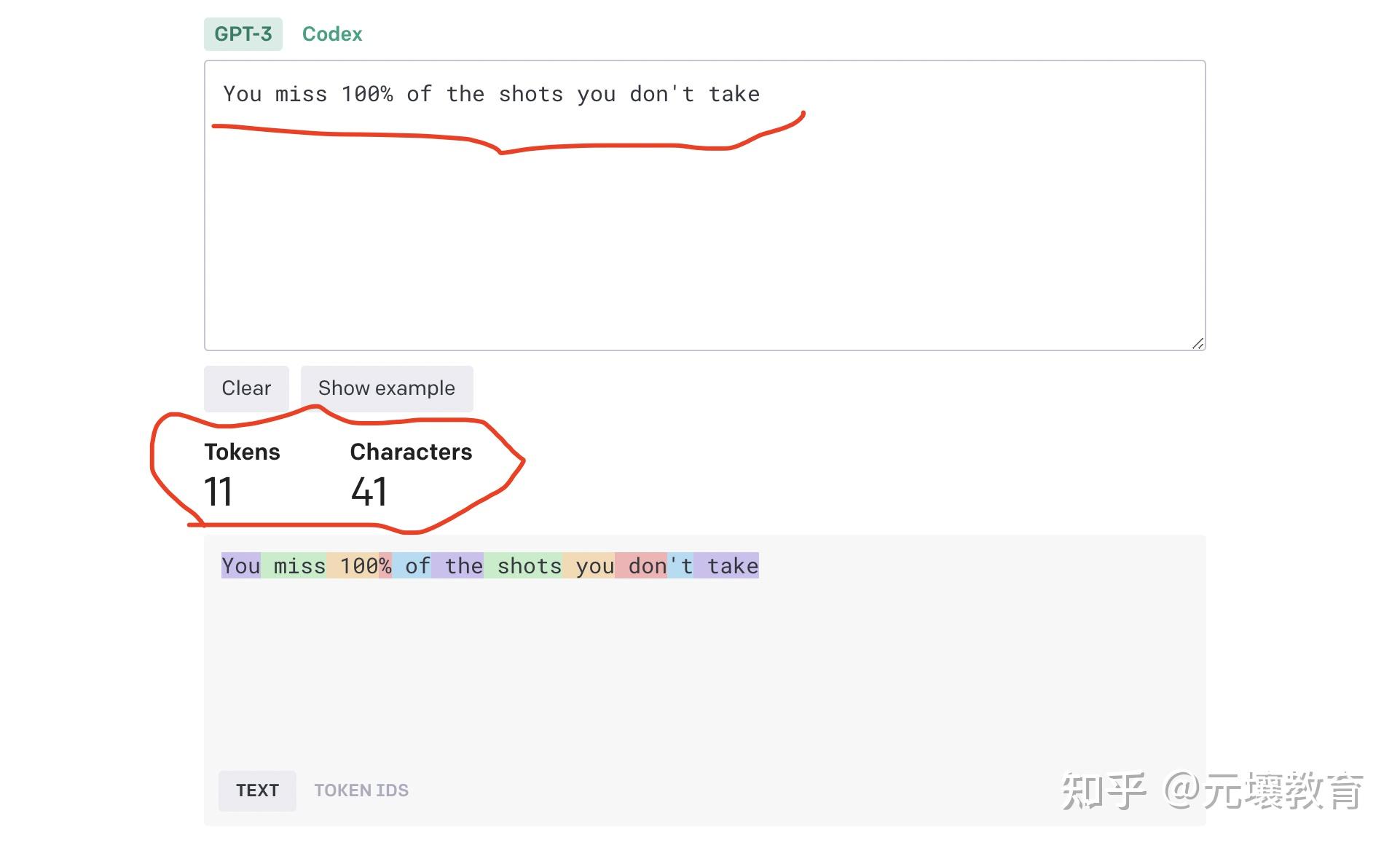
Task: Click the 'You' highlighted token
Action: point(240,566)
